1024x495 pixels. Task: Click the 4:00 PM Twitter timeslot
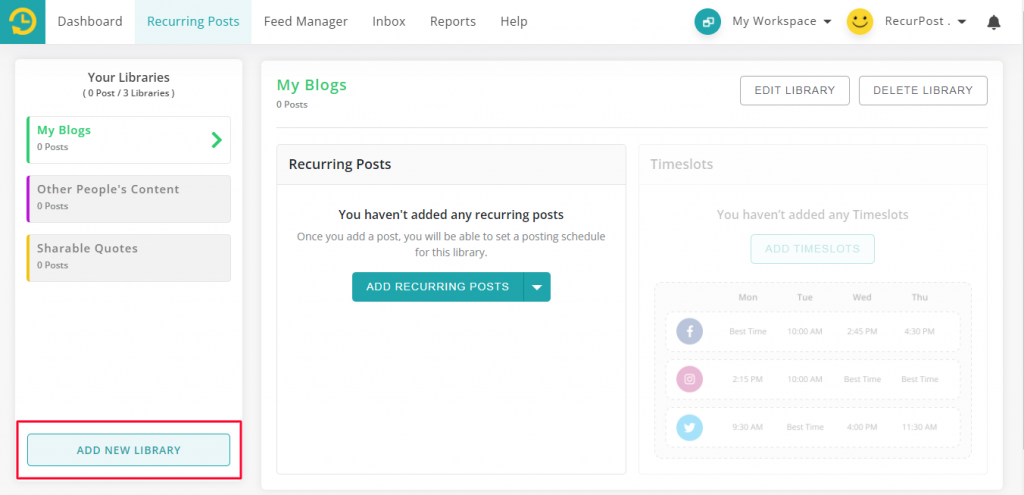click(862, 427)
